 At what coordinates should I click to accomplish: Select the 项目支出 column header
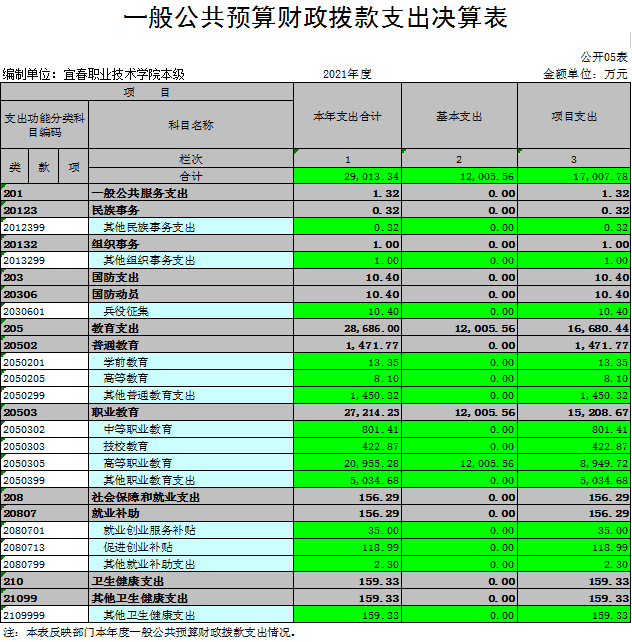point(574,117)
